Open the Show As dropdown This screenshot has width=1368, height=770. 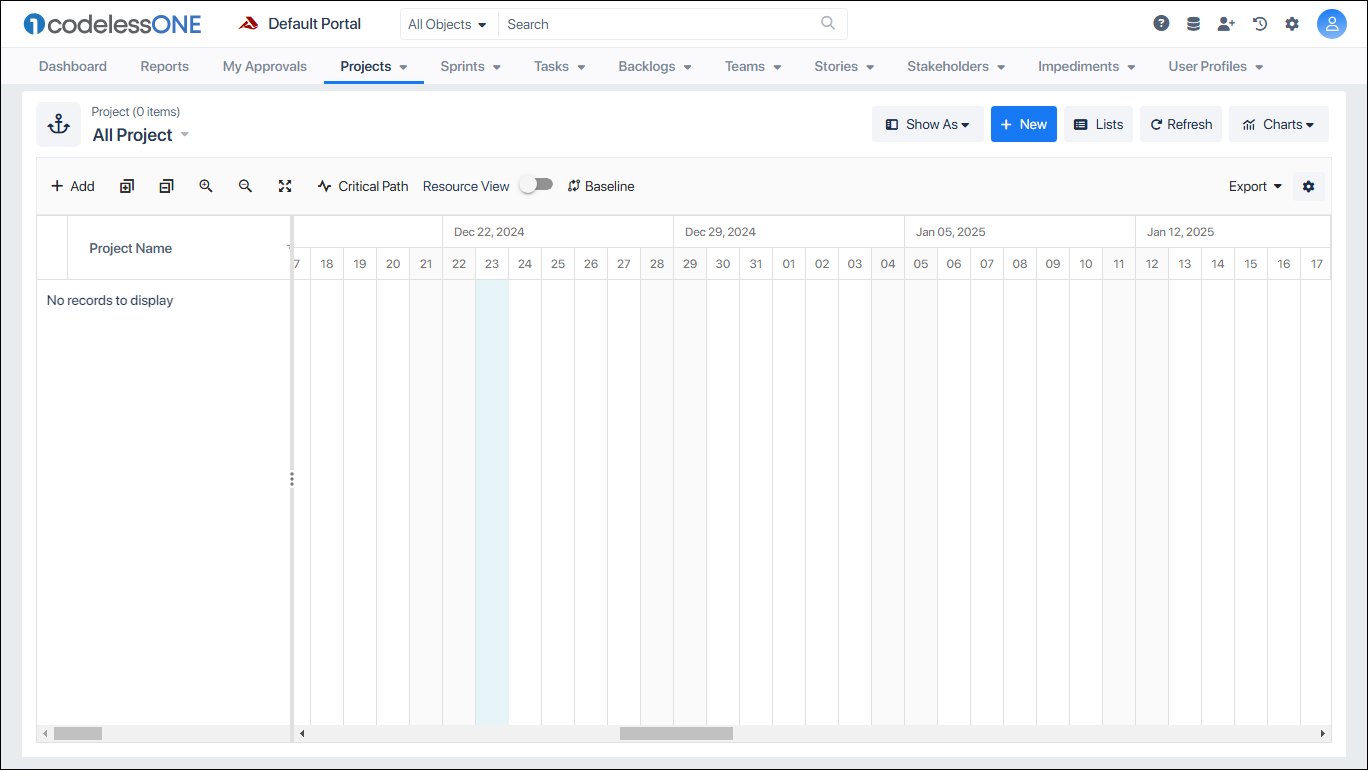click(927, 124)
